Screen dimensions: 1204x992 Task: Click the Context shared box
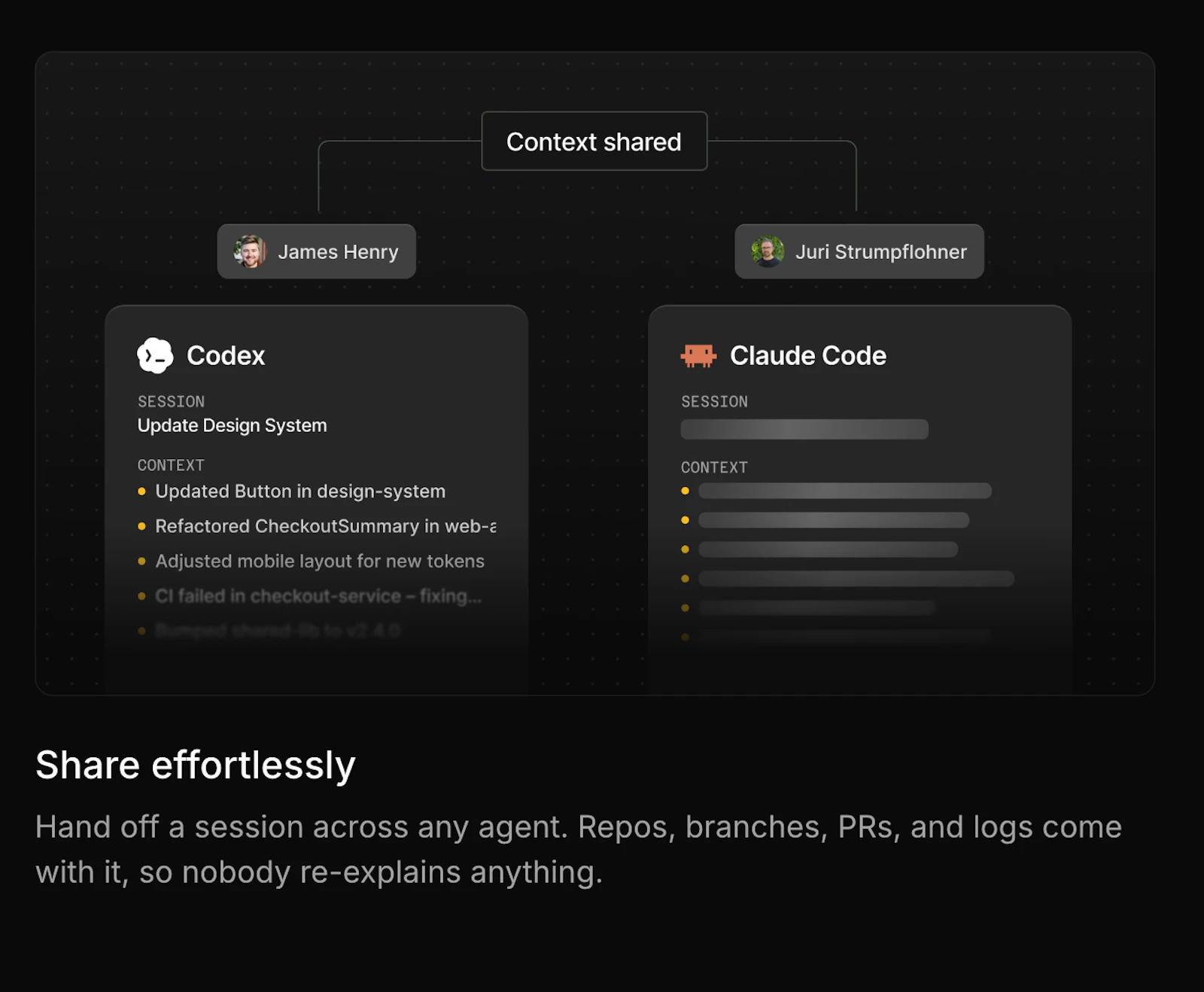point(594,141)
